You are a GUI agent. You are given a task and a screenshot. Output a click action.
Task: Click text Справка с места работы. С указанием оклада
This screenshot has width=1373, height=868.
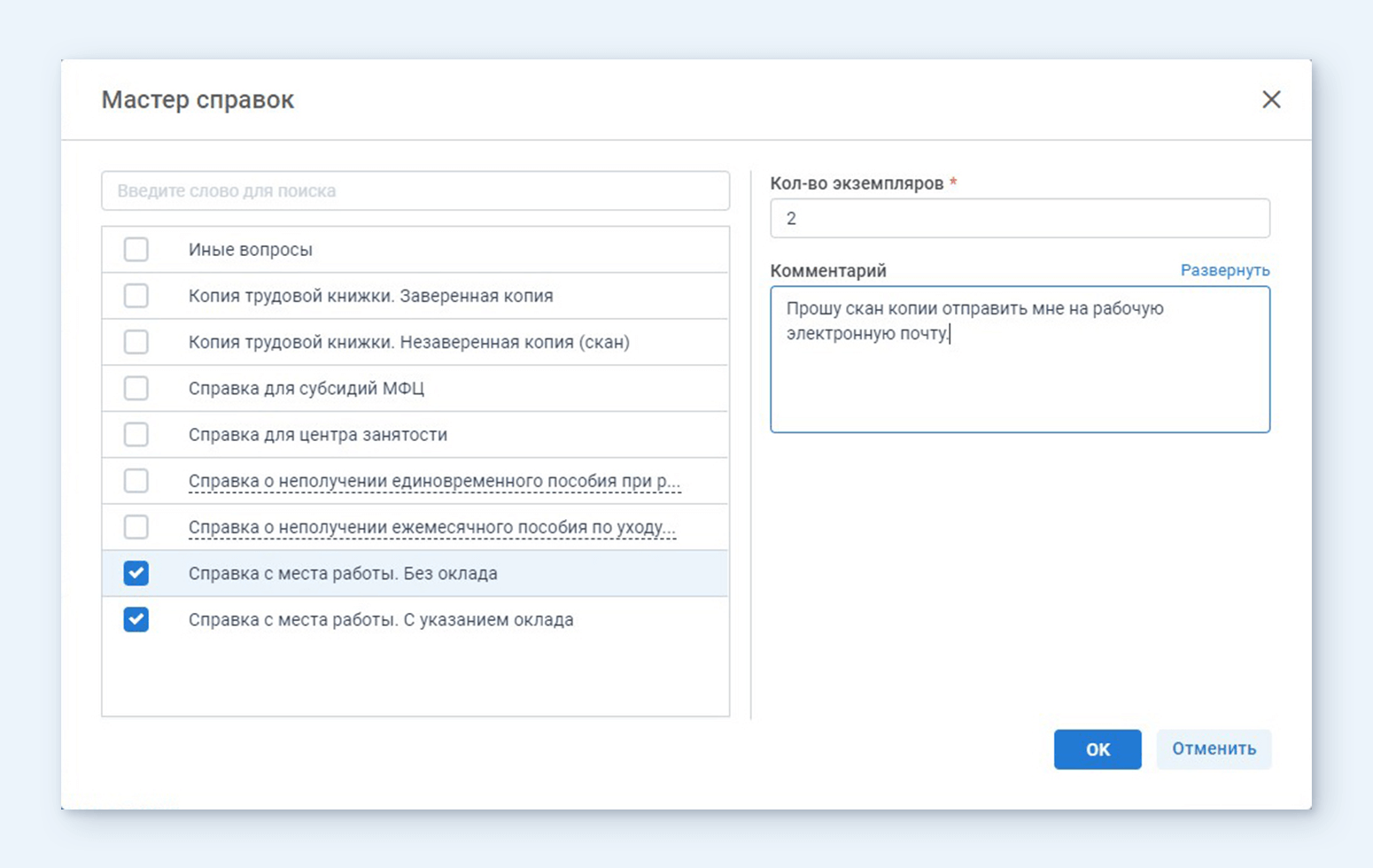pos(381,619)
